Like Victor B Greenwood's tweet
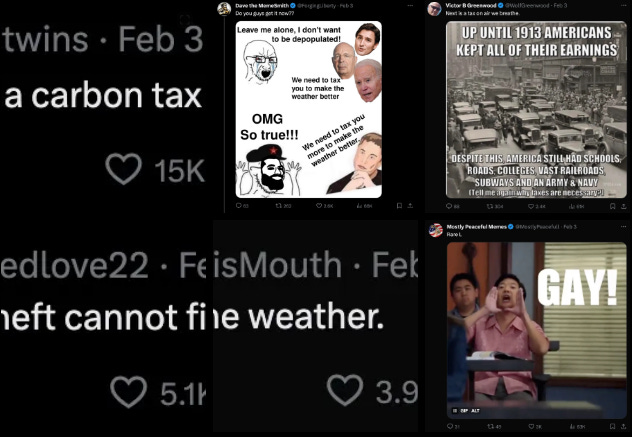Screen dimensions: 632x437 (x=531, y=206)
